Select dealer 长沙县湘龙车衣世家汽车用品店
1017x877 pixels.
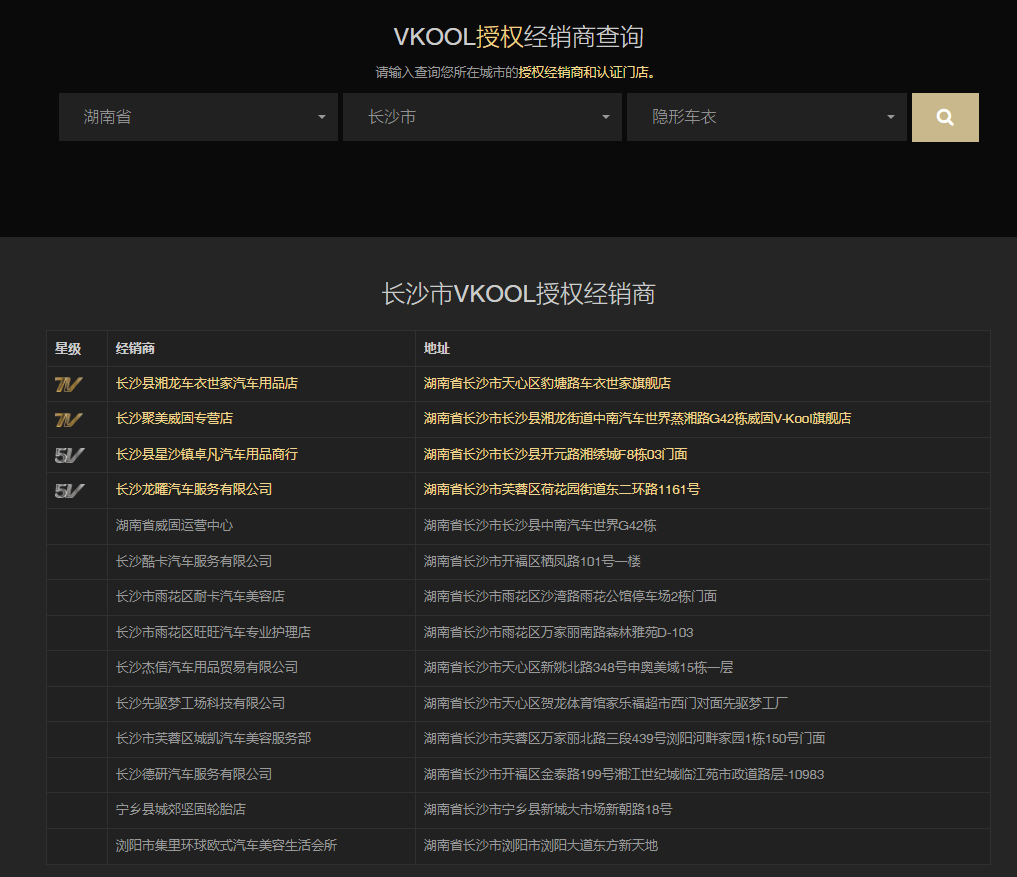tap(206, 383)
